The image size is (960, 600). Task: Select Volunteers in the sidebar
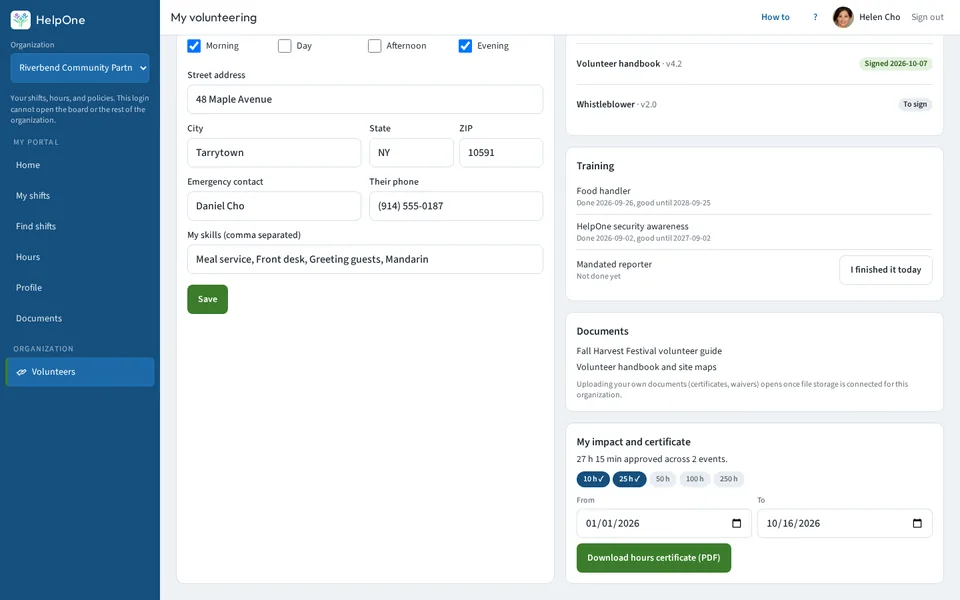80,372
